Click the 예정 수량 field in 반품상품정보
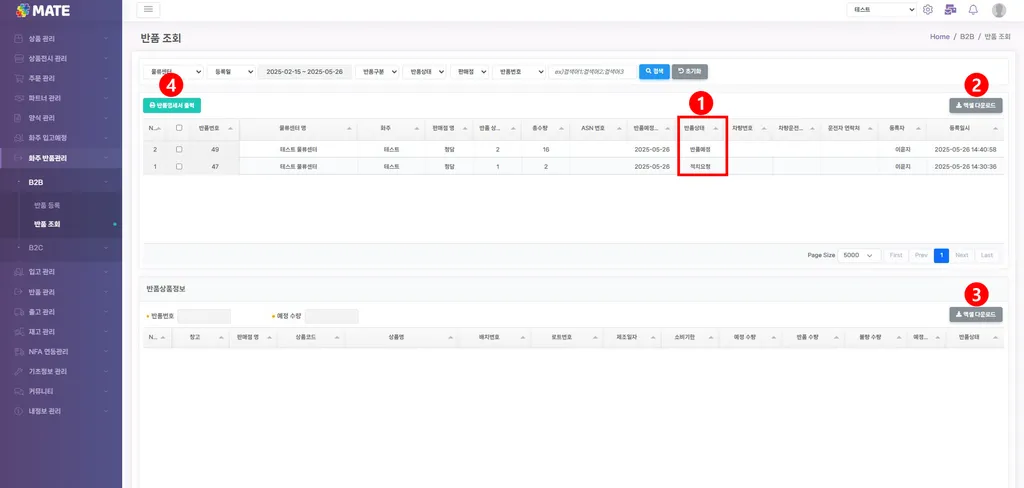The height and width of the screenshot is (488, 1024). 332,316
